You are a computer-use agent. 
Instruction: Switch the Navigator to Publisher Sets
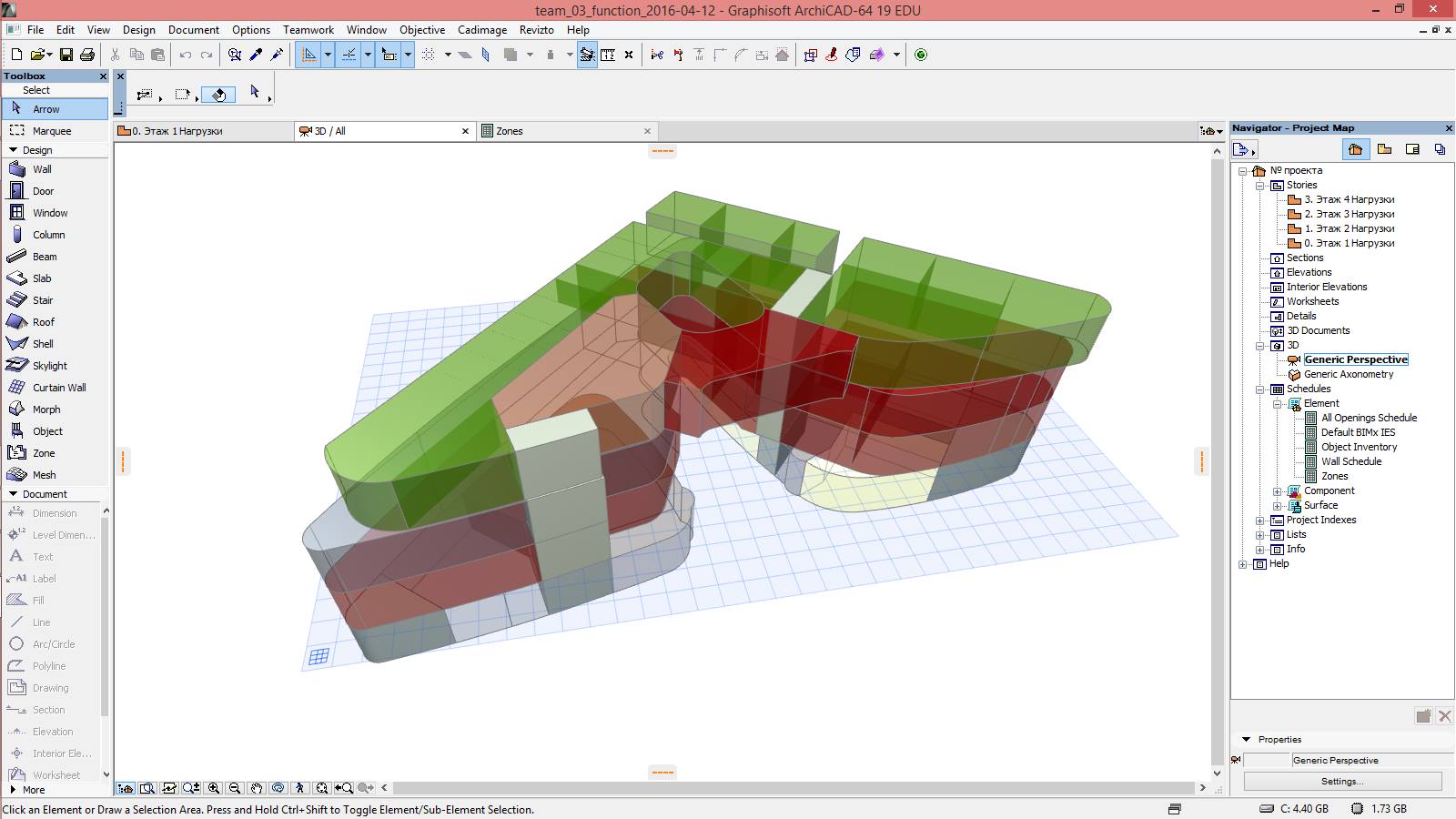click(1440, 149)
